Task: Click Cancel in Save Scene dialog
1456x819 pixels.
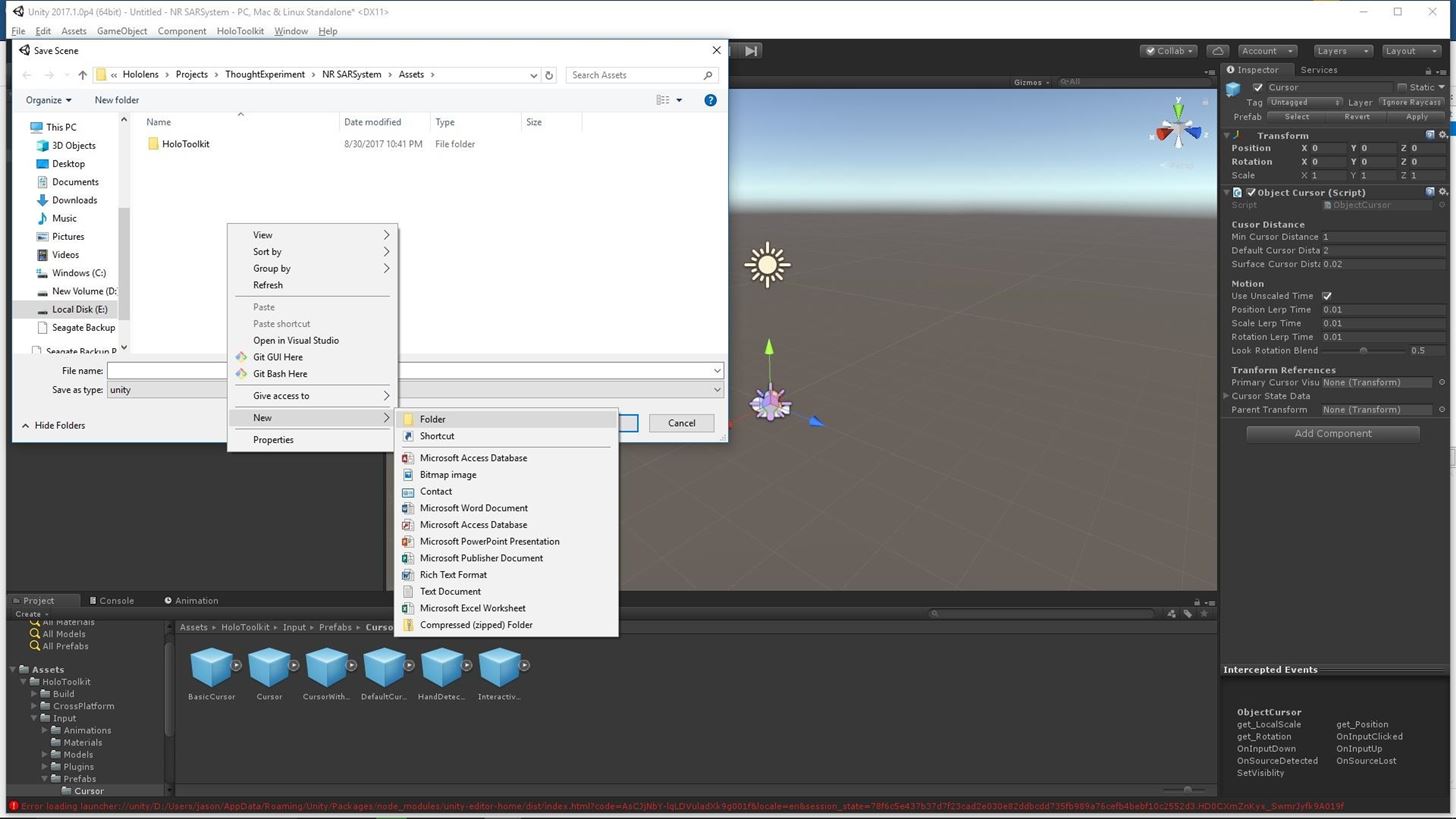Action: point(681,423)
